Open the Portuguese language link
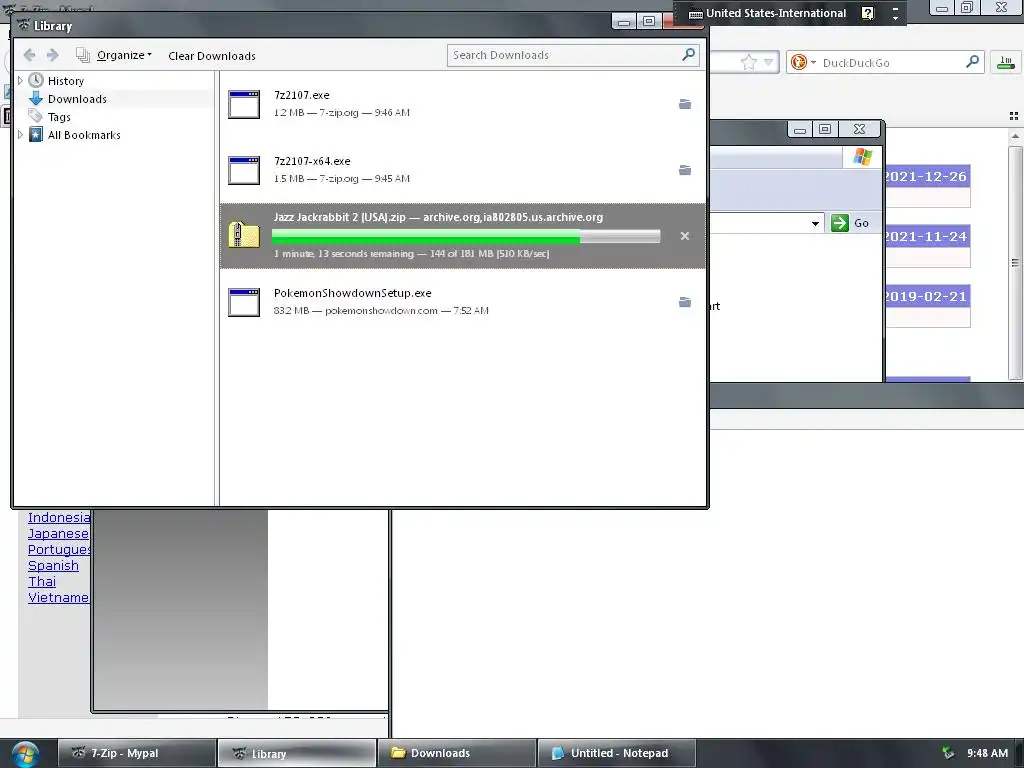This screenshot has width=1024, height=768. pyautogui.click(x=59, y=550)
